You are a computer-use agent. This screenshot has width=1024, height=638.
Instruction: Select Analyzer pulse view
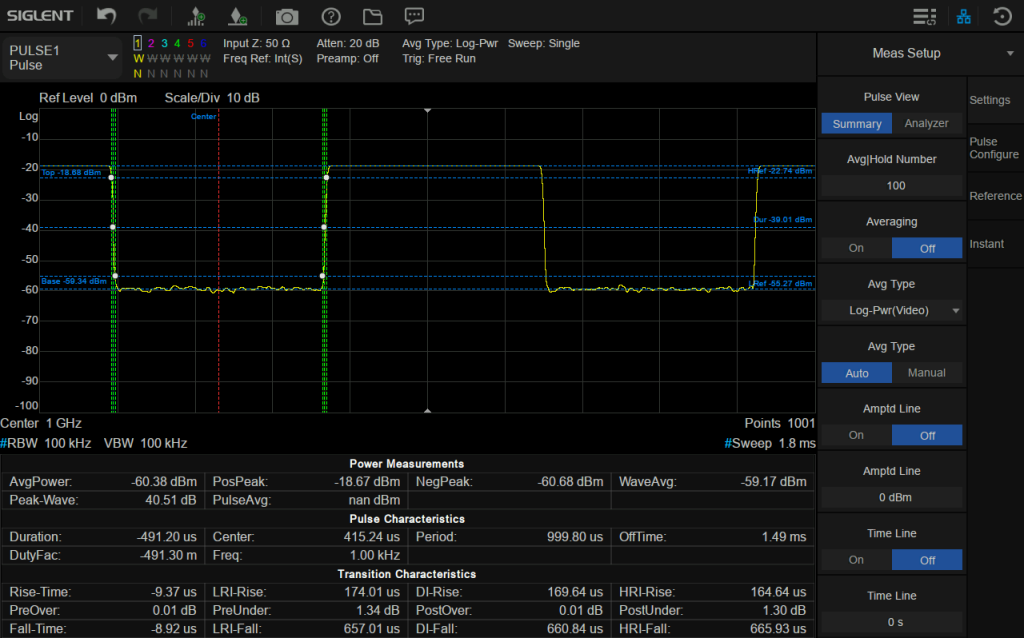coord(926,124)
